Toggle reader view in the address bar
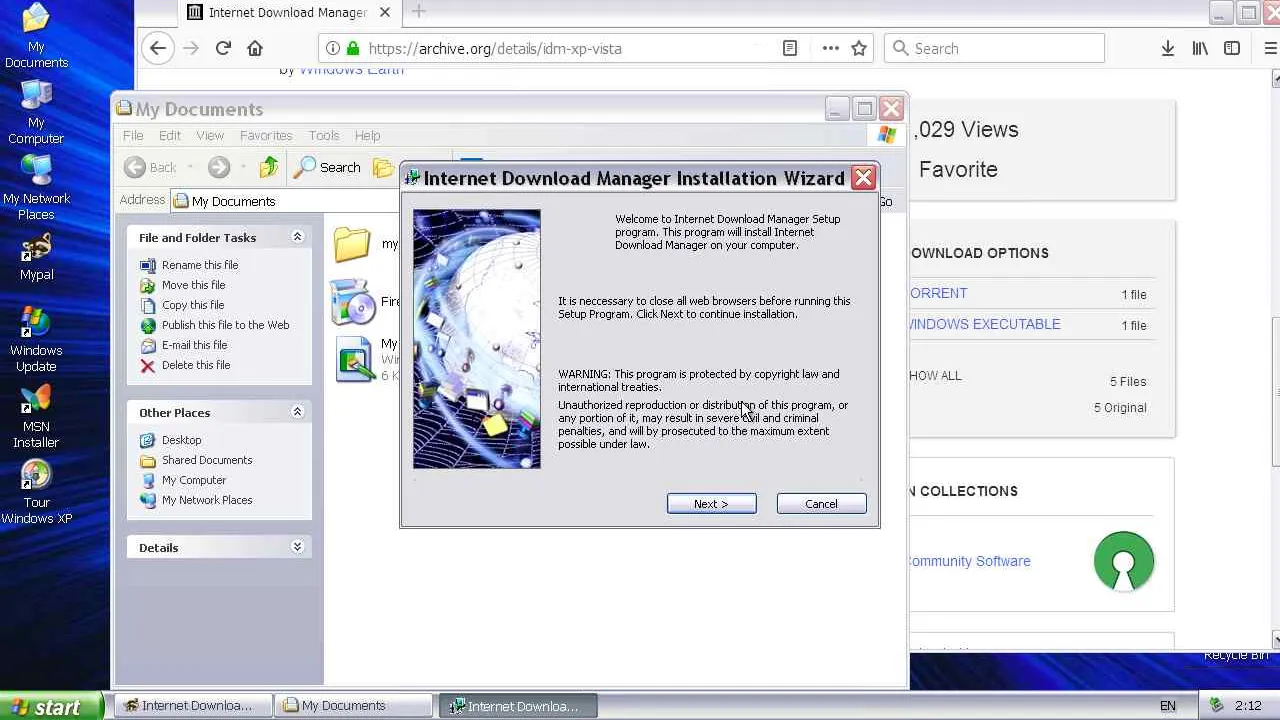Image resolution: width=1280 pixels, height=720 pixels. click(x=790, y=48)
